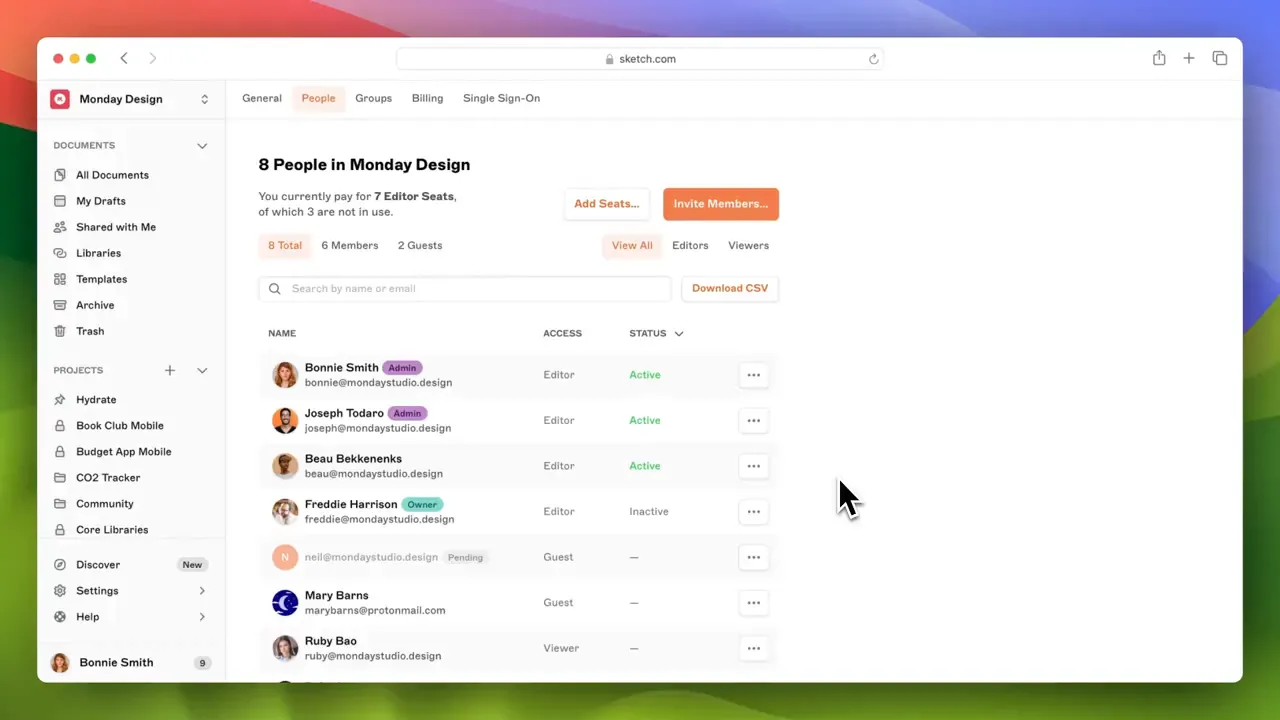
Task: Click the Libraries icon in sidebar
Action: pos(60,253)
